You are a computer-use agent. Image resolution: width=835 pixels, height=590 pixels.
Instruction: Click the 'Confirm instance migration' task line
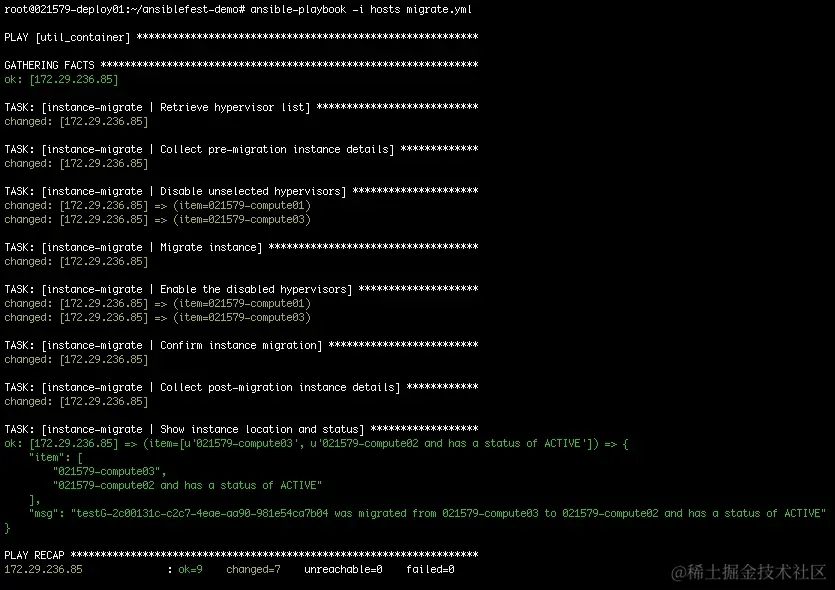click(241, 346)
